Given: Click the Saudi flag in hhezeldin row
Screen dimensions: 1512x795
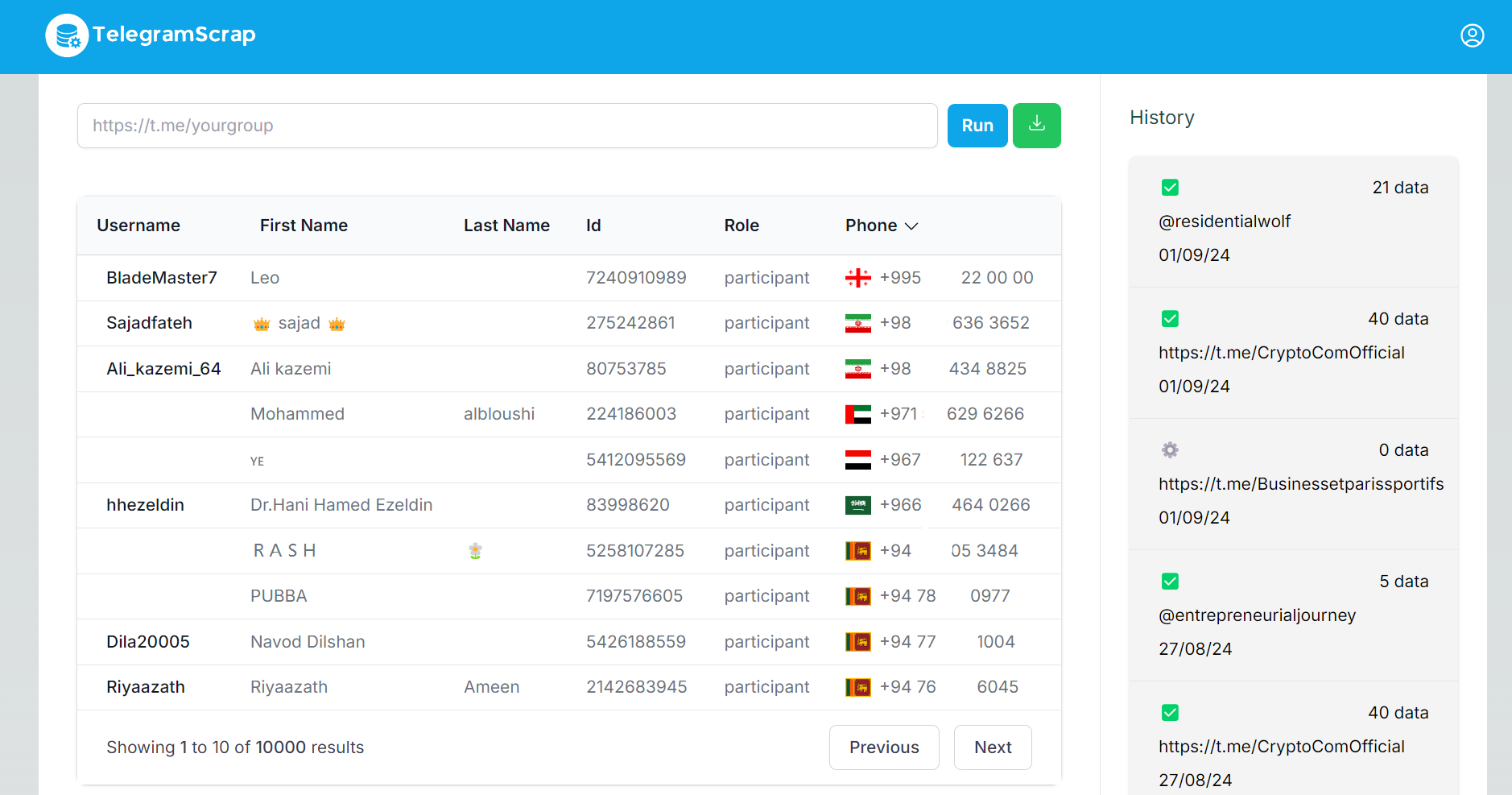Looking at the screenshot, I should tap(858, 505).
